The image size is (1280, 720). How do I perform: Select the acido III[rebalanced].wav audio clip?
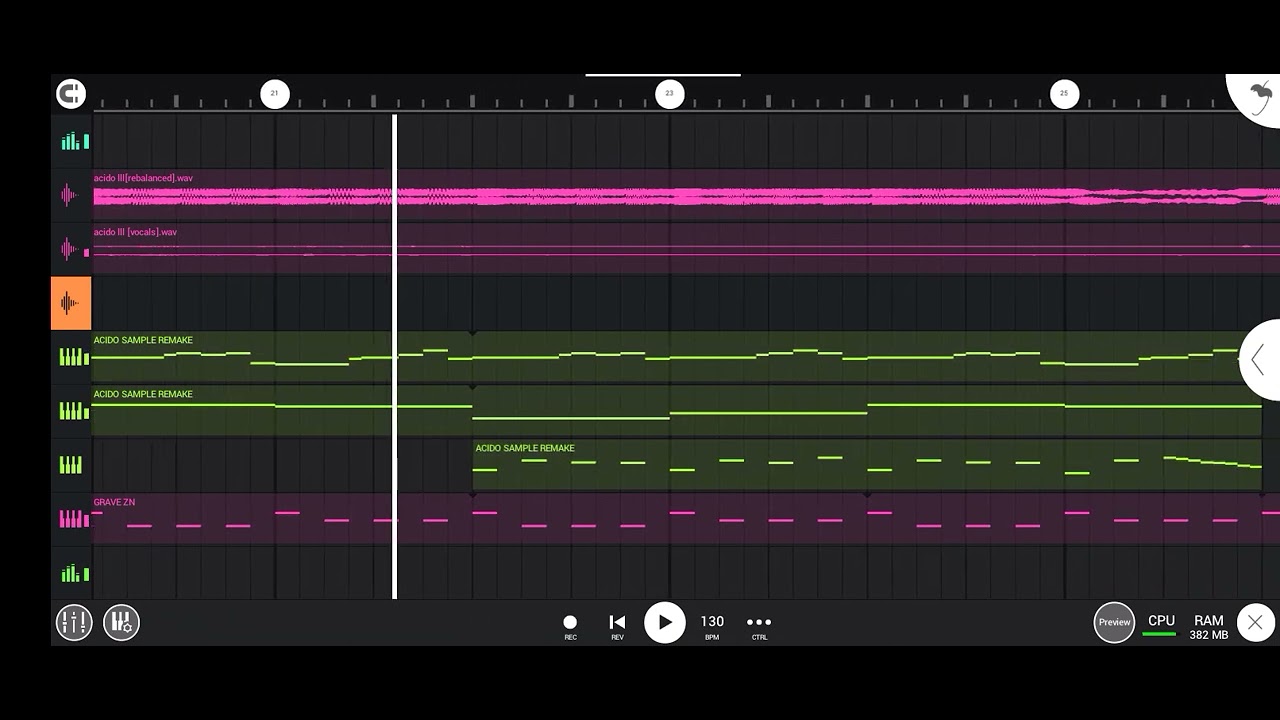pyautogui.click(x=686, y=195)
